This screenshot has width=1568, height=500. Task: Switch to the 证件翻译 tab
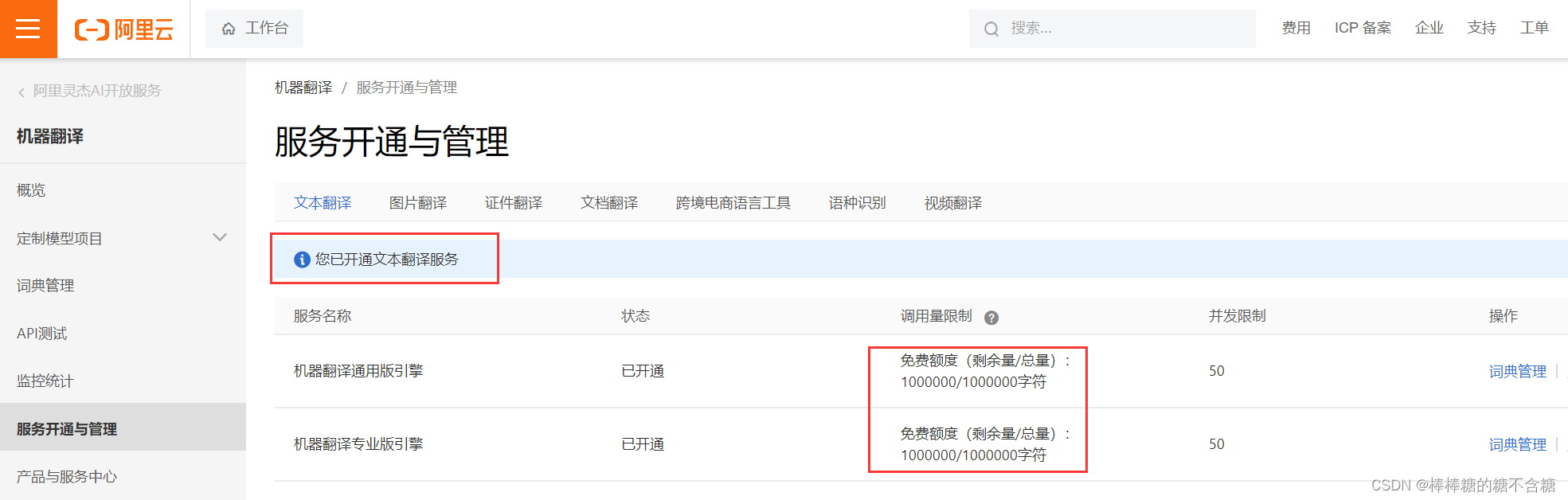(x=514, y=203)
